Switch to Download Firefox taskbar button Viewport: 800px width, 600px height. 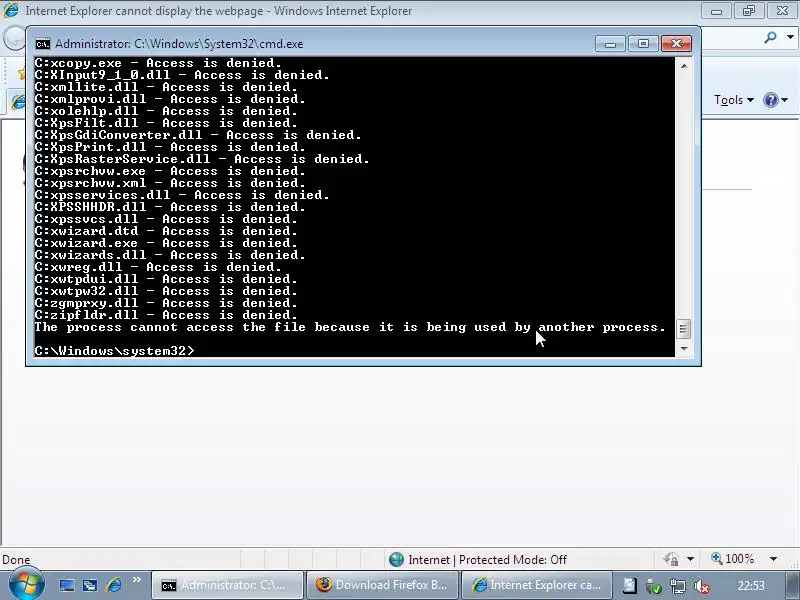coord(383,585)
